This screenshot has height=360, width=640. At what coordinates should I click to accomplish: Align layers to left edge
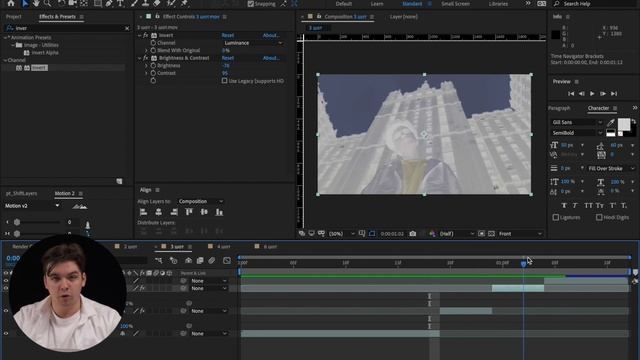pyautogui.click(x=143, y=212)
